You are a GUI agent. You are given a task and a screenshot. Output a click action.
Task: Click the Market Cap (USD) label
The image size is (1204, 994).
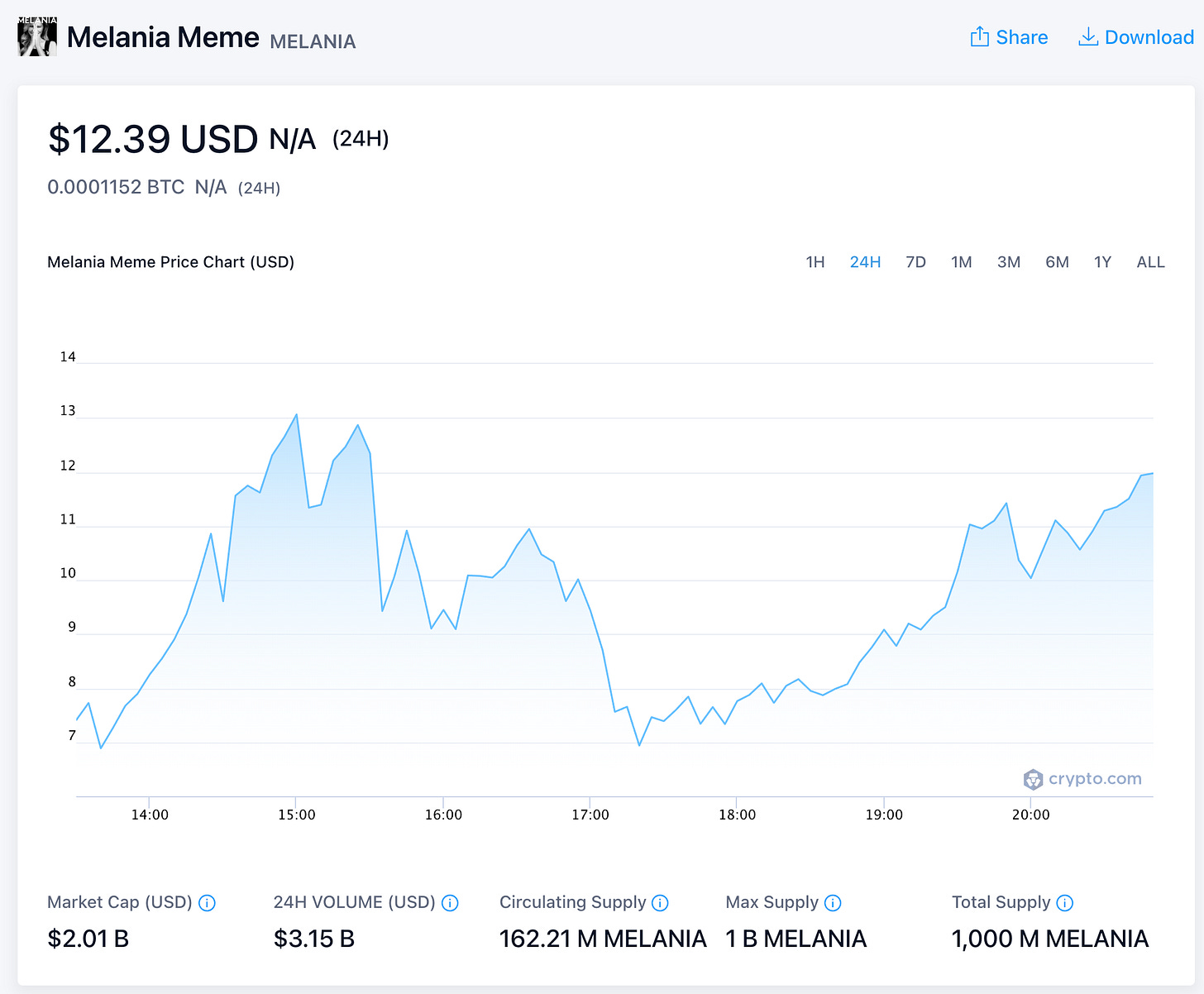[x=120, y=902]
